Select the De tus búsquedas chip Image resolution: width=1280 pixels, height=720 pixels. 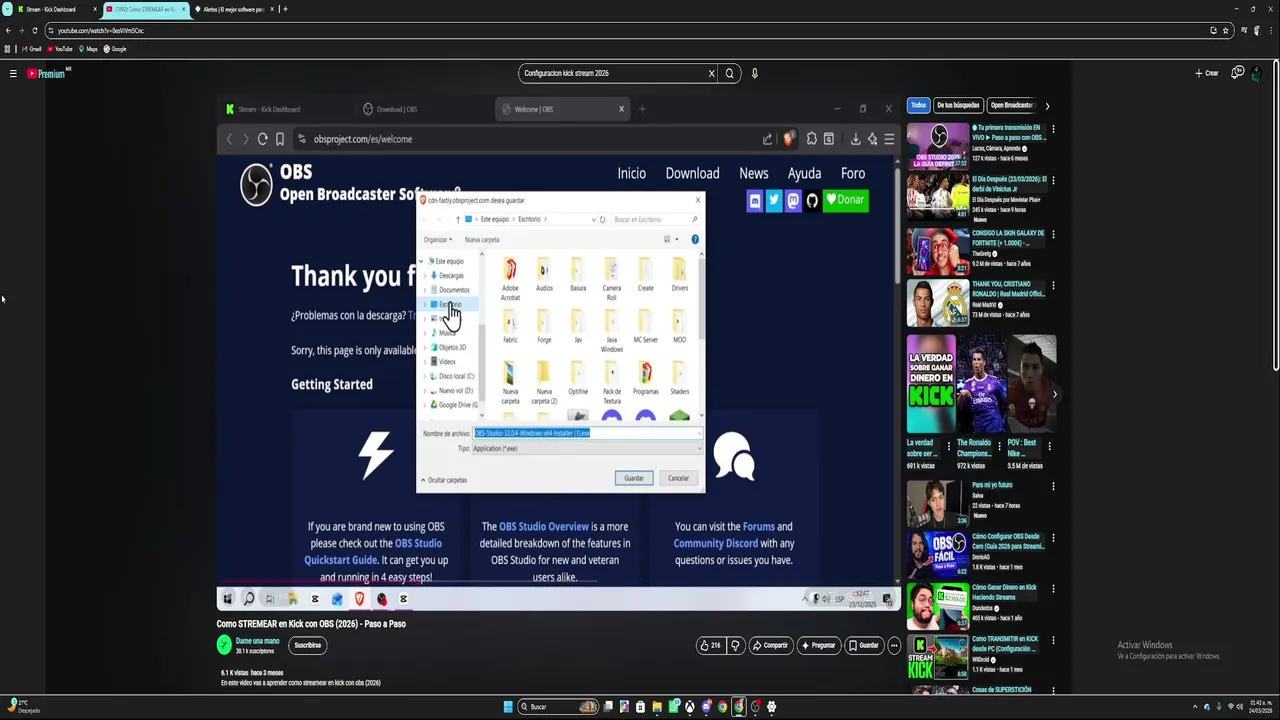(x=958, y=105)
